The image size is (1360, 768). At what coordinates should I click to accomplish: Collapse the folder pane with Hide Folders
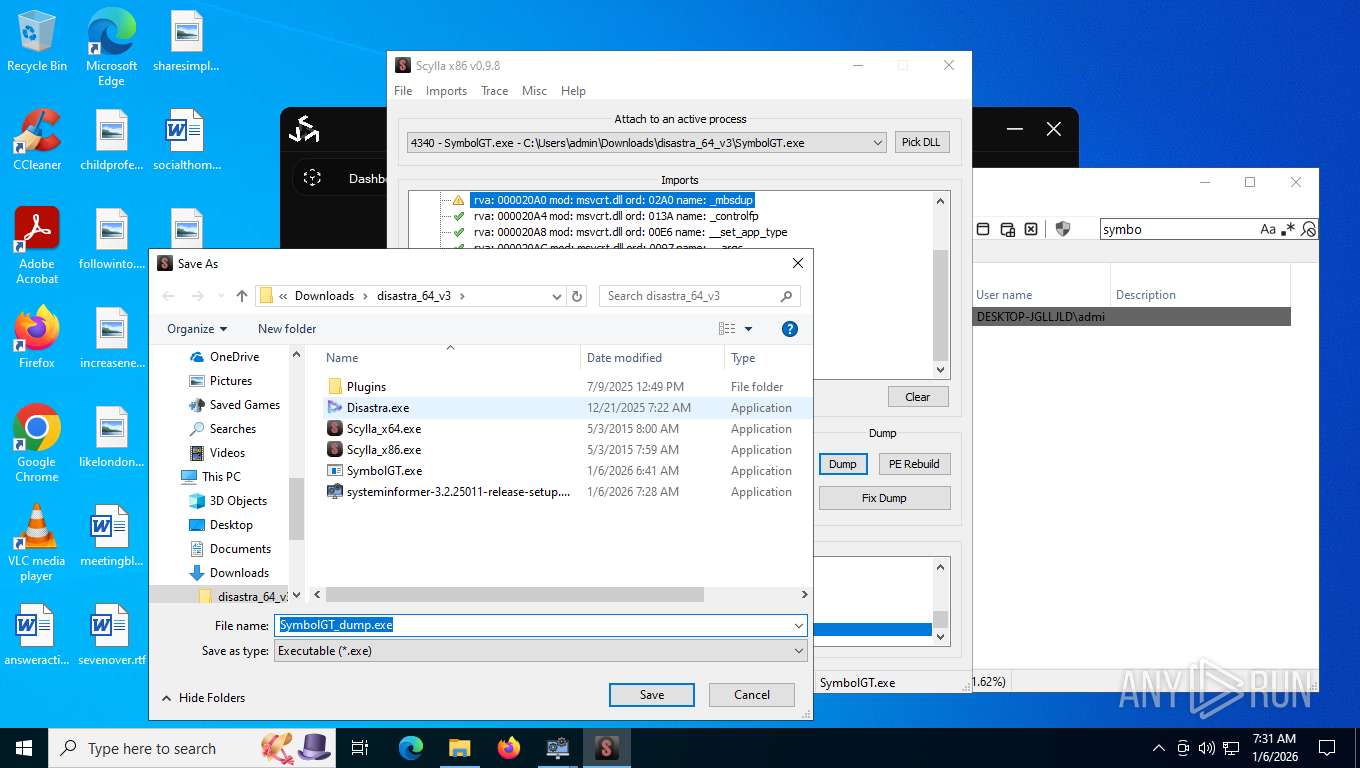pyautogui.click(x=202, y=698)
